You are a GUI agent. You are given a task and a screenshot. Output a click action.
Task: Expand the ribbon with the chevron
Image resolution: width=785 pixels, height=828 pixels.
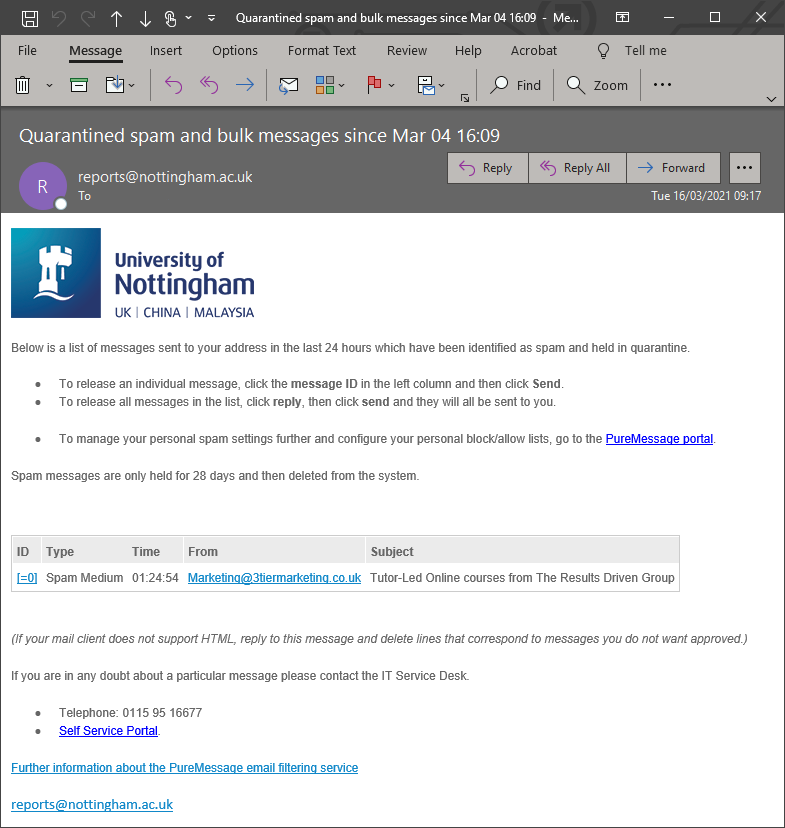[x=771, y=99]
